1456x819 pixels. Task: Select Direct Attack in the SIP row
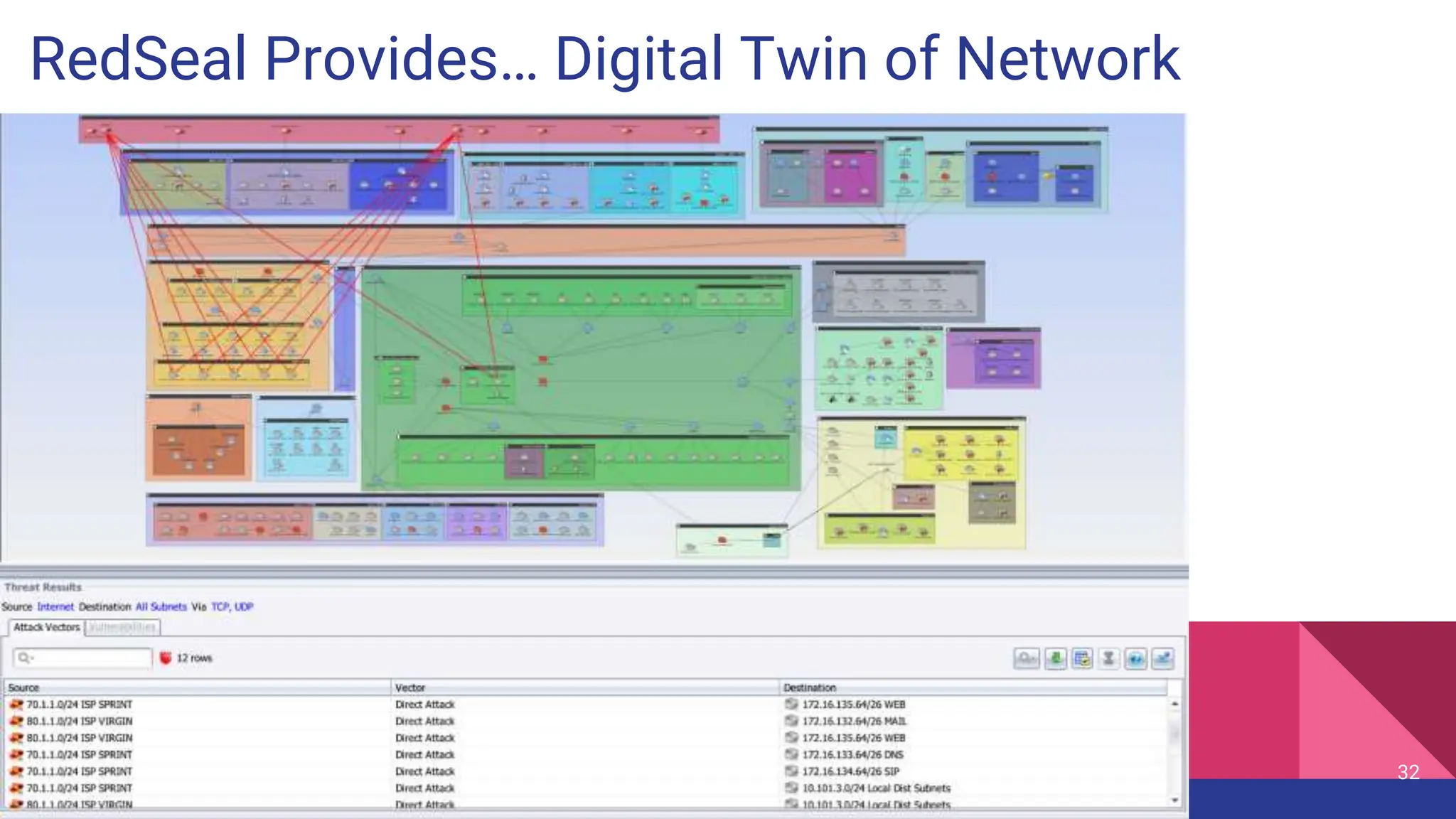coord(425,771)
